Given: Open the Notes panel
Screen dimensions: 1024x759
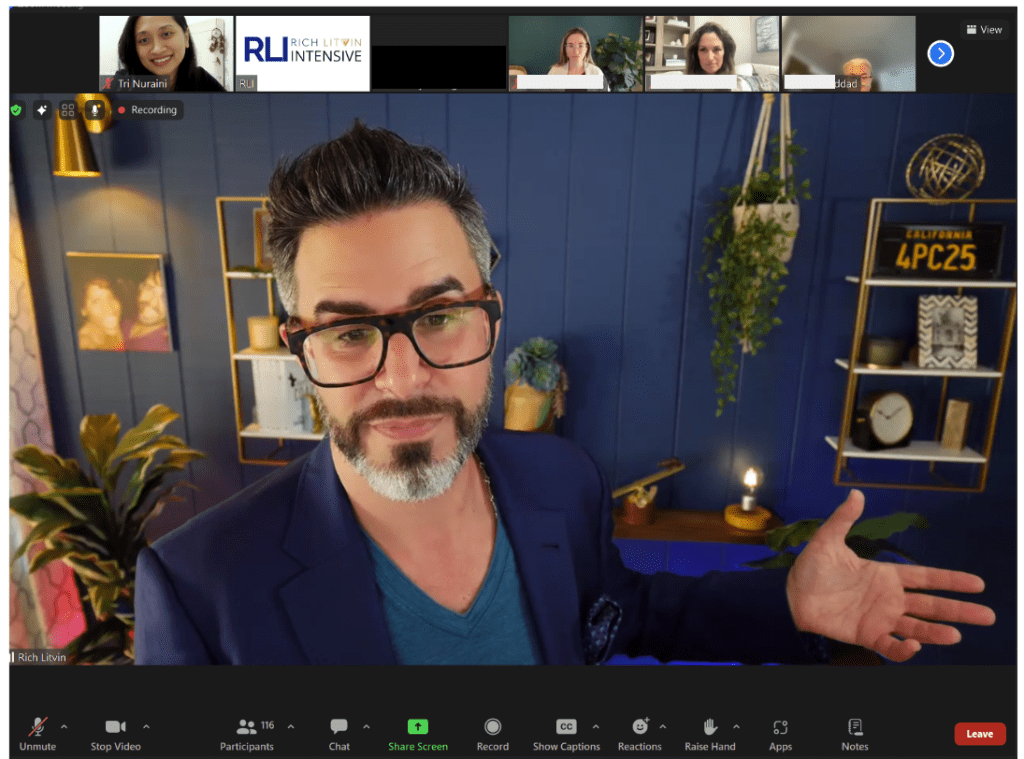Looking at the screenshot, I should (855, 727).
